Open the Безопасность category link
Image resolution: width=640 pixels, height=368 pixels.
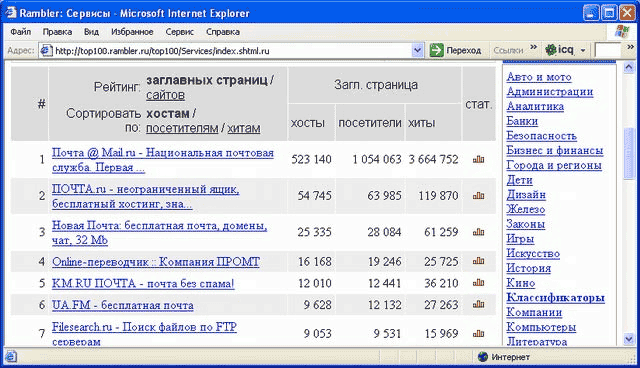(541, 136)
